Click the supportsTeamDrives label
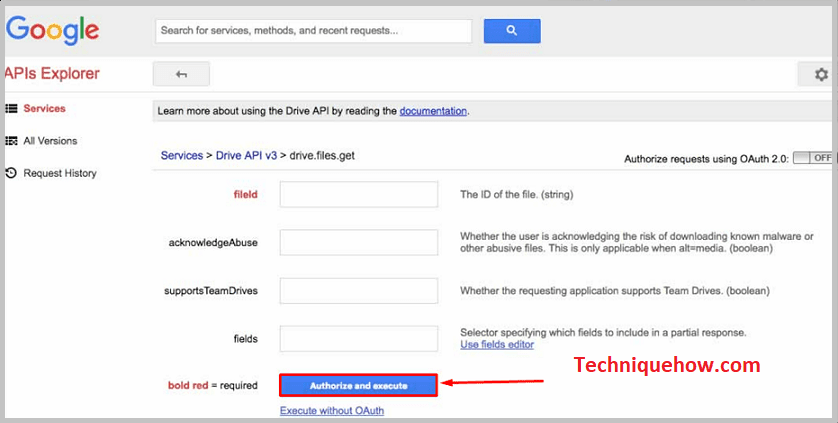838x423 pixels. coord(211,291)
